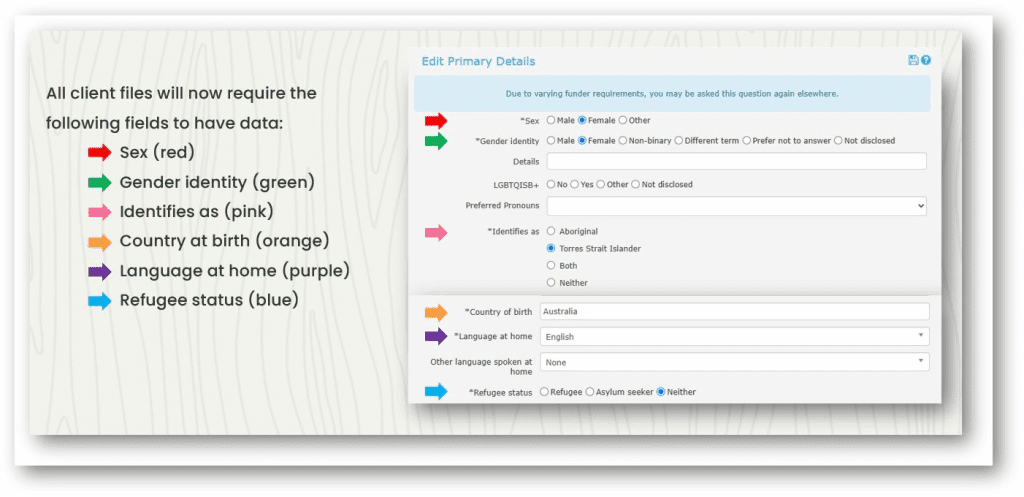
Task: Open the help question mark icon
Action: (x=926, y=61)
